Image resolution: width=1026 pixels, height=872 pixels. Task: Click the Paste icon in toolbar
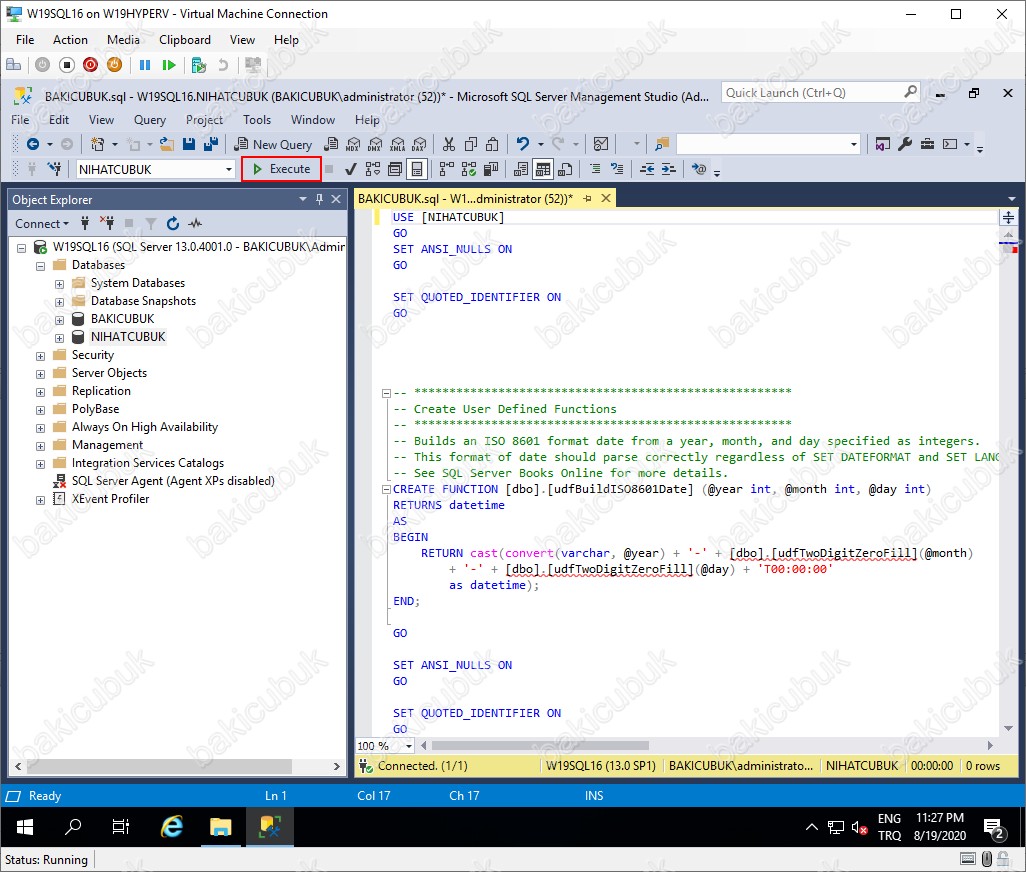coord(492,145)
